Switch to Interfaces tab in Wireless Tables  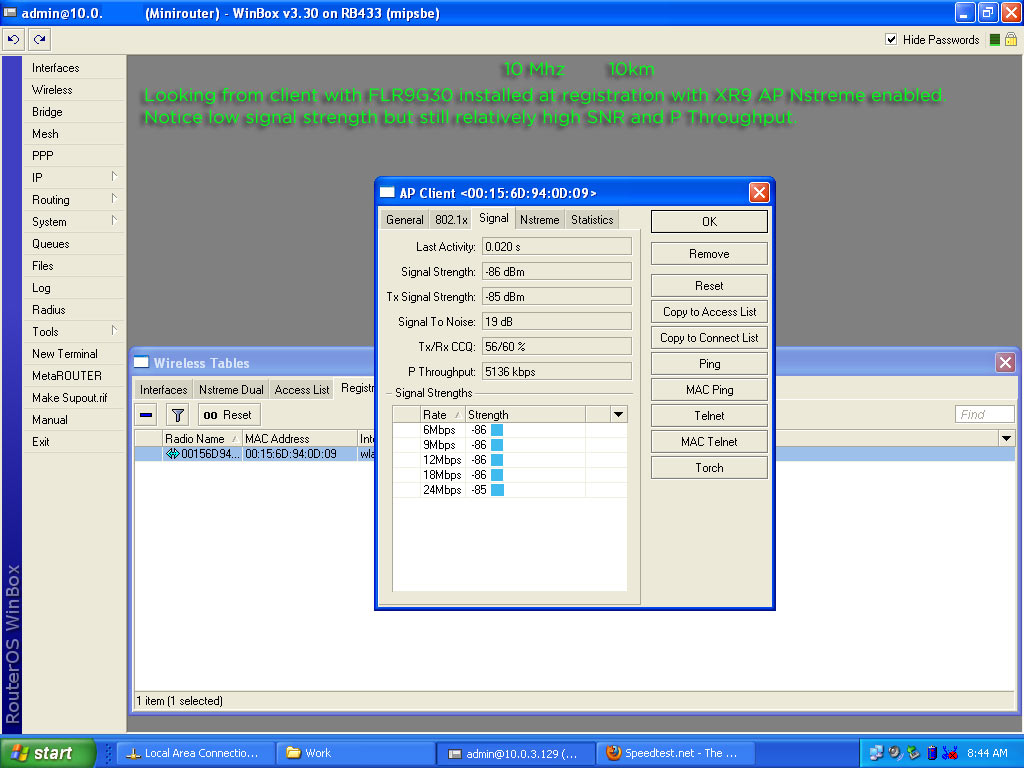coord(163,390)
